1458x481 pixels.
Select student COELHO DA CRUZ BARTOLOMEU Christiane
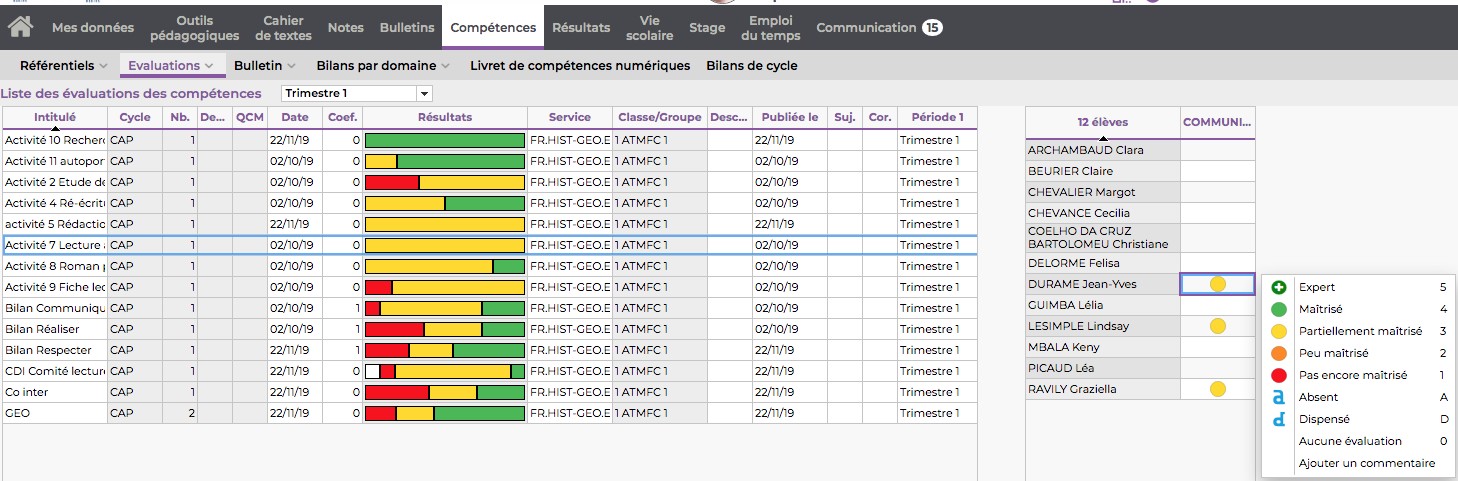(1103, 238)
